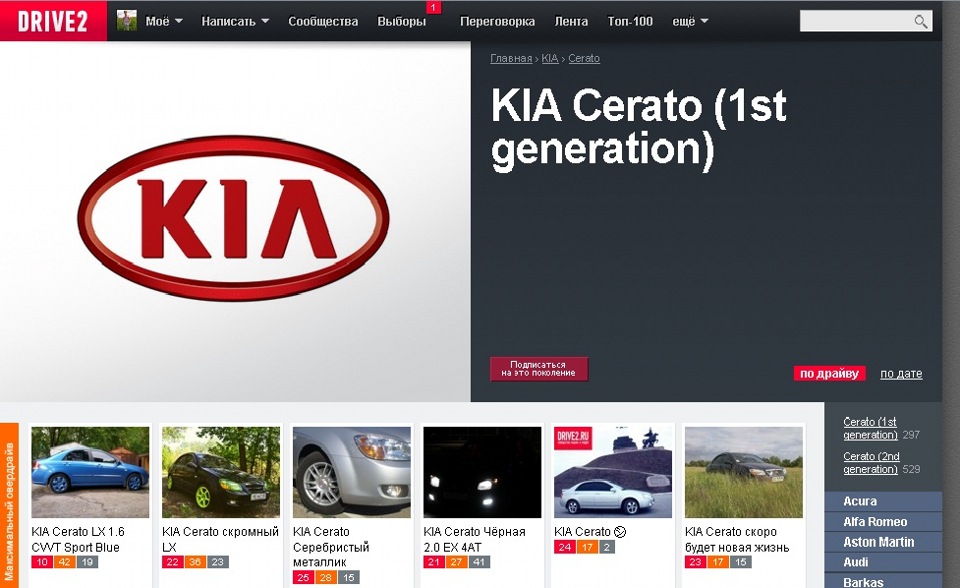This screenshot has width=960, height=588.
Task: Open the Cerato (2nd generation) sidebar link
Action: pos(871,462)
